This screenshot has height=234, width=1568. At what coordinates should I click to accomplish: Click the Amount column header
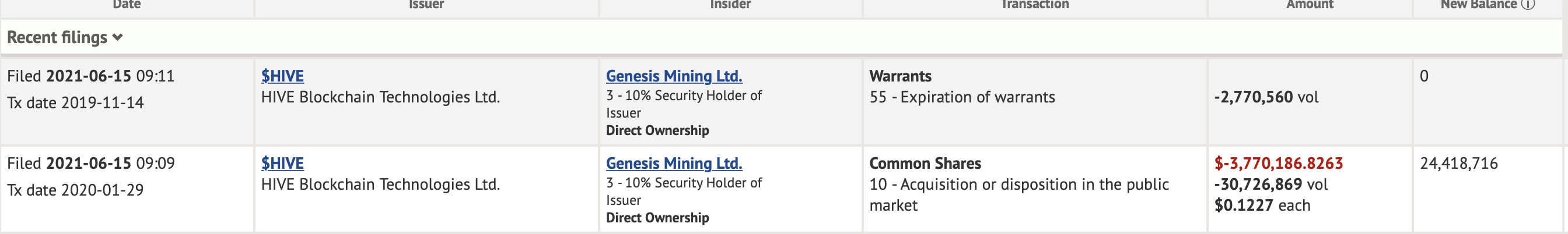(1310, 4)
